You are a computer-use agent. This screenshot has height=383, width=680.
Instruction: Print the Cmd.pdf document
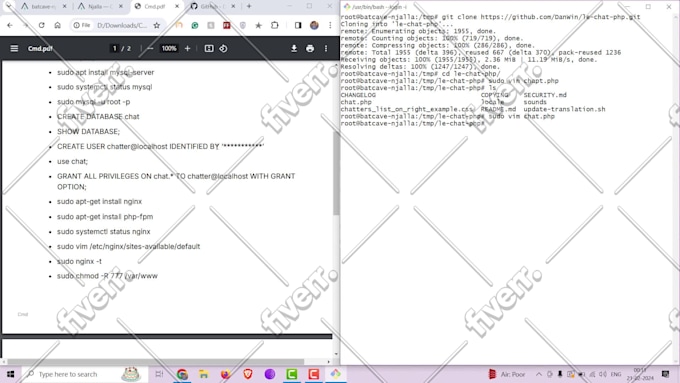(310, 49)
